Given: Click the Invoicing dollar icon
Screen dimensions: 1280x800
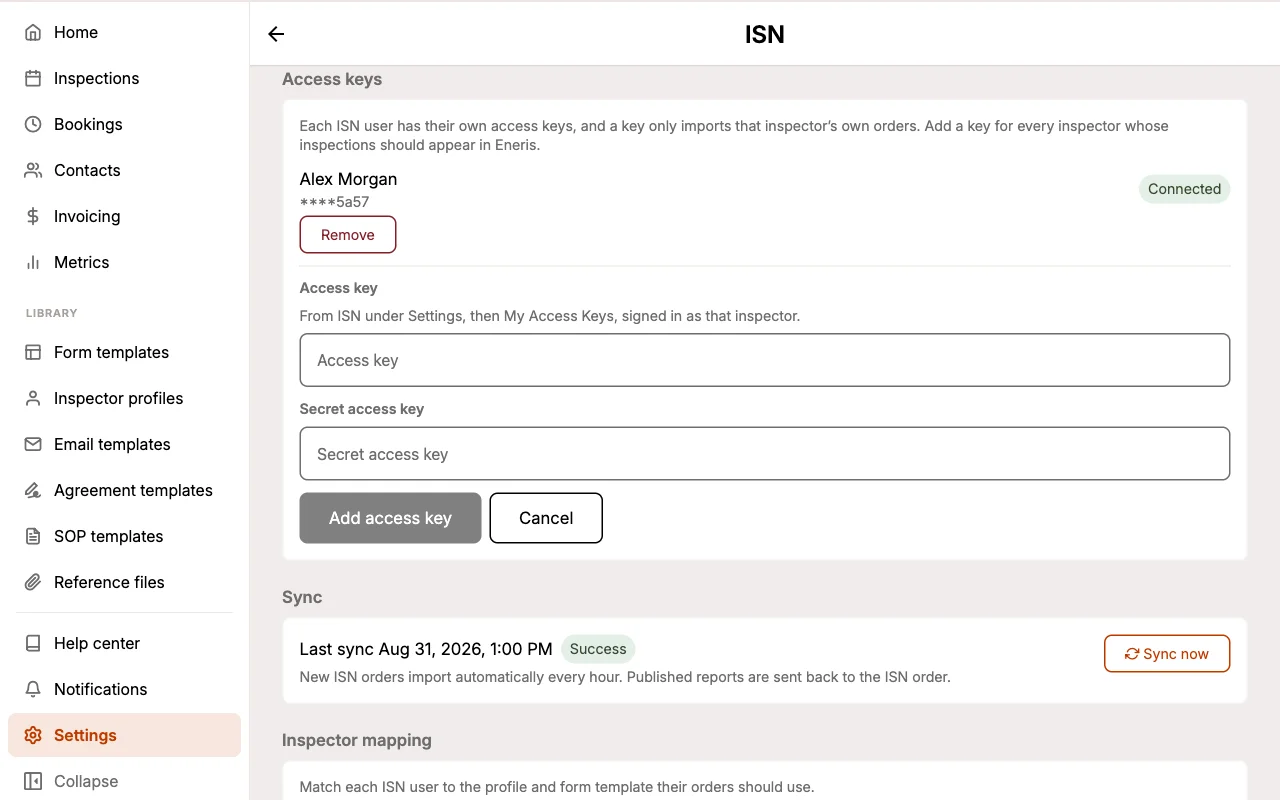Looking at the screenshot, I should pos(33,216).
